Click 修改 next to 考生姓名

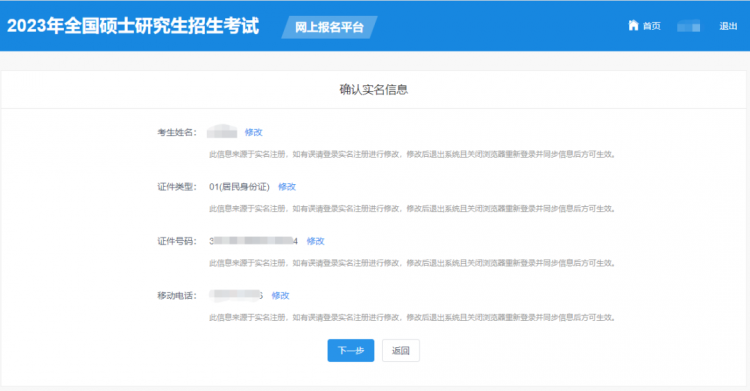coord(254,132)
